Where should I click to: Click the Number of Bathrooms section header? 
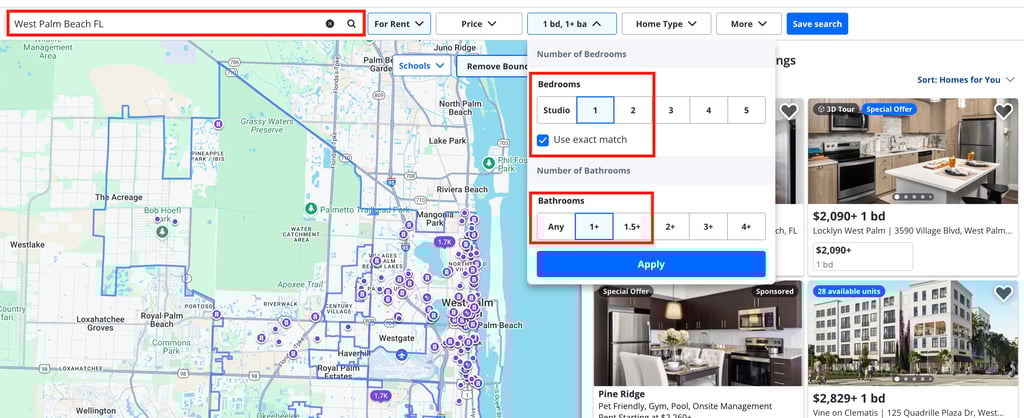pyautogui.click(x=584, y=170)
